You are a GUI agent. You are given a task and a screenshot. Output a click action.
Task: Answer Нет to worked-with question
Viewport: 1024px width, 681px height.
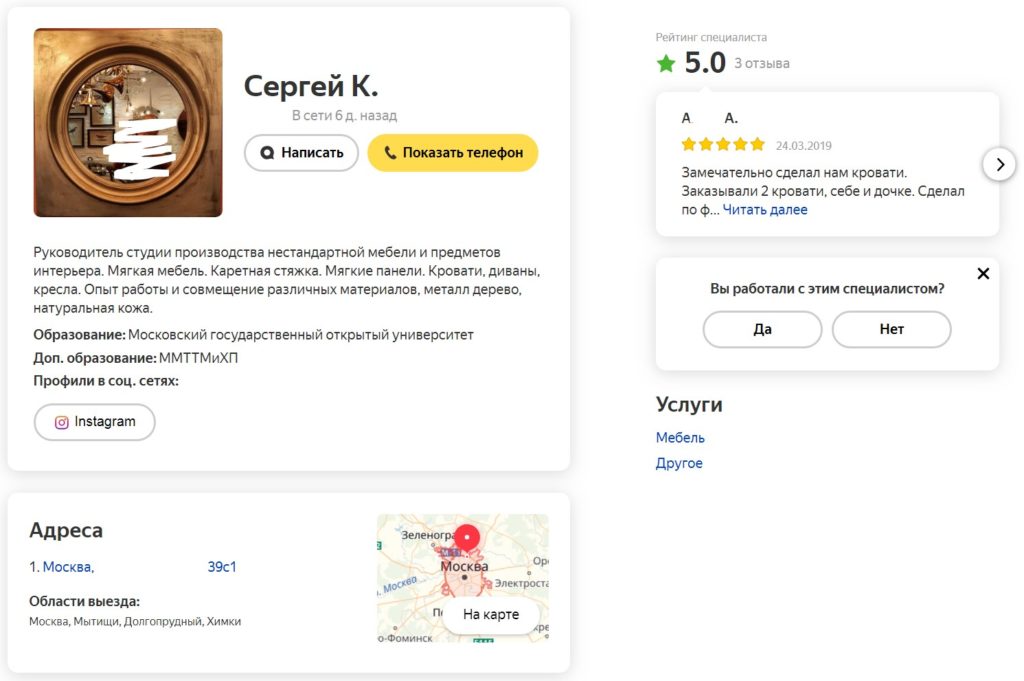click(891, 329)
